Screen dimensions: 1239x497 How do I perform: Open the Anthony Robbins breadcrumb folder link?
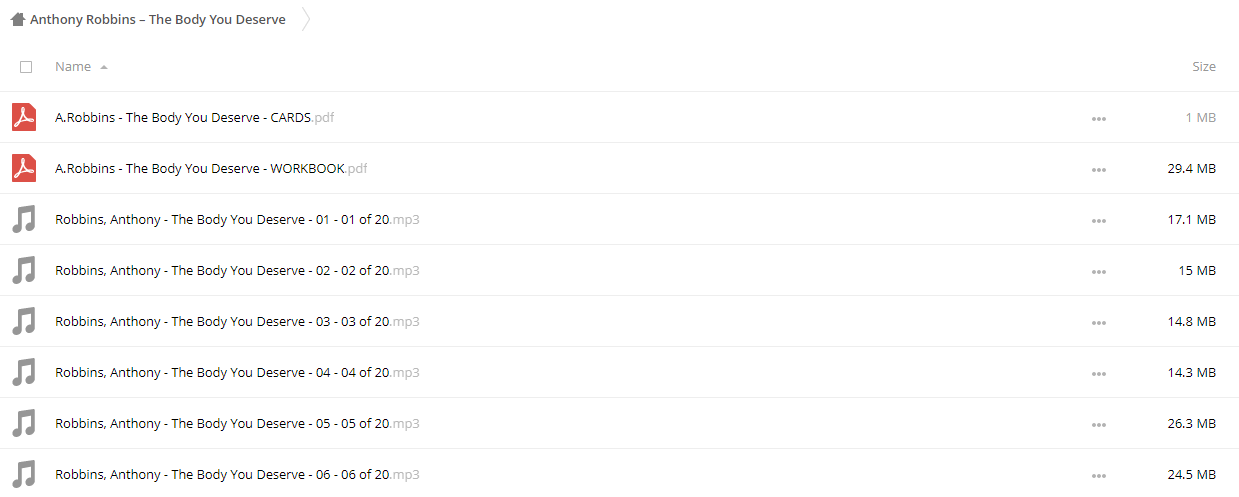tap(157, 19)
